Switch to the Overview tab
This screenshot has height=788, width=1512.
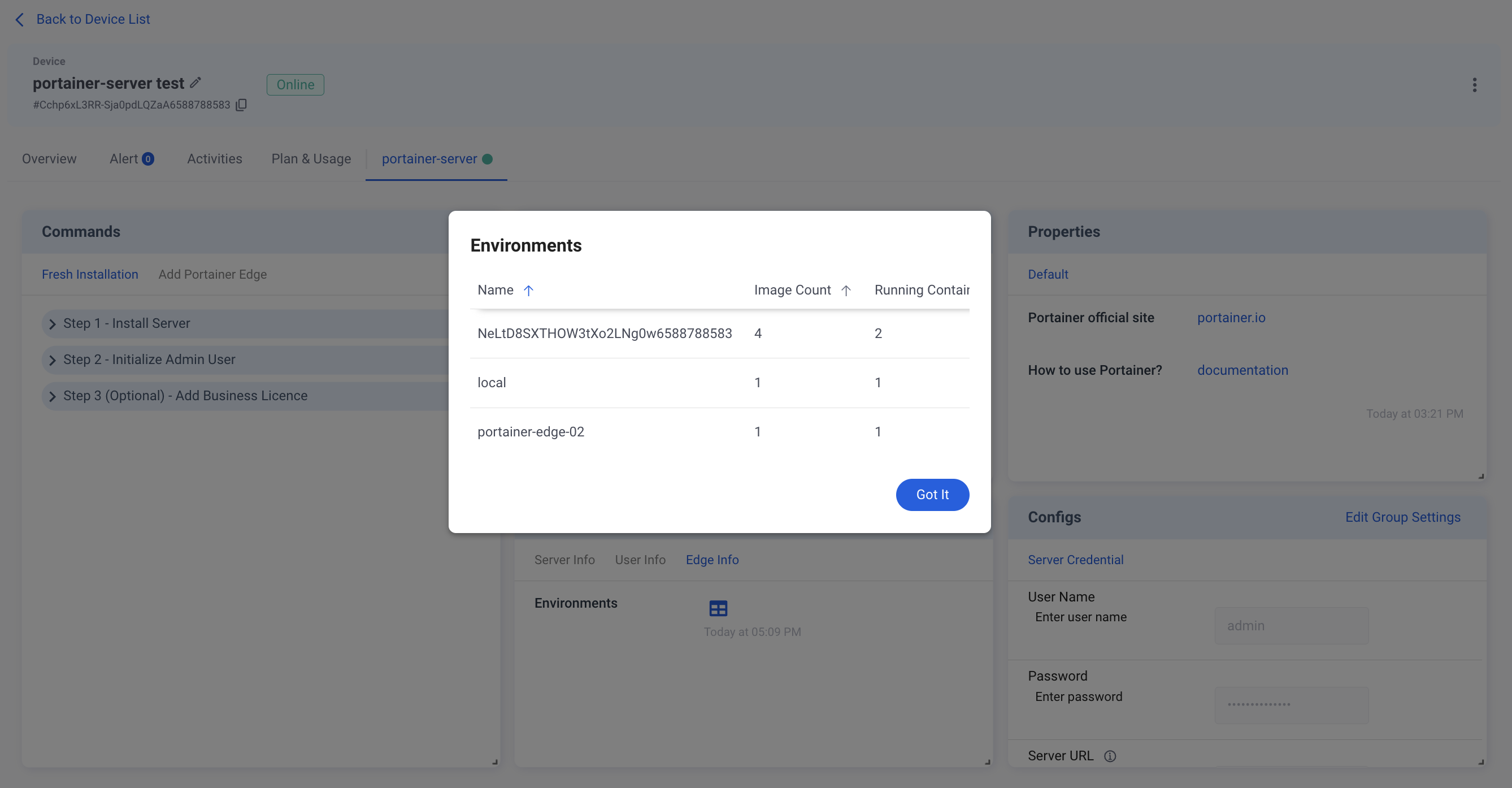(x=49, y=159)
